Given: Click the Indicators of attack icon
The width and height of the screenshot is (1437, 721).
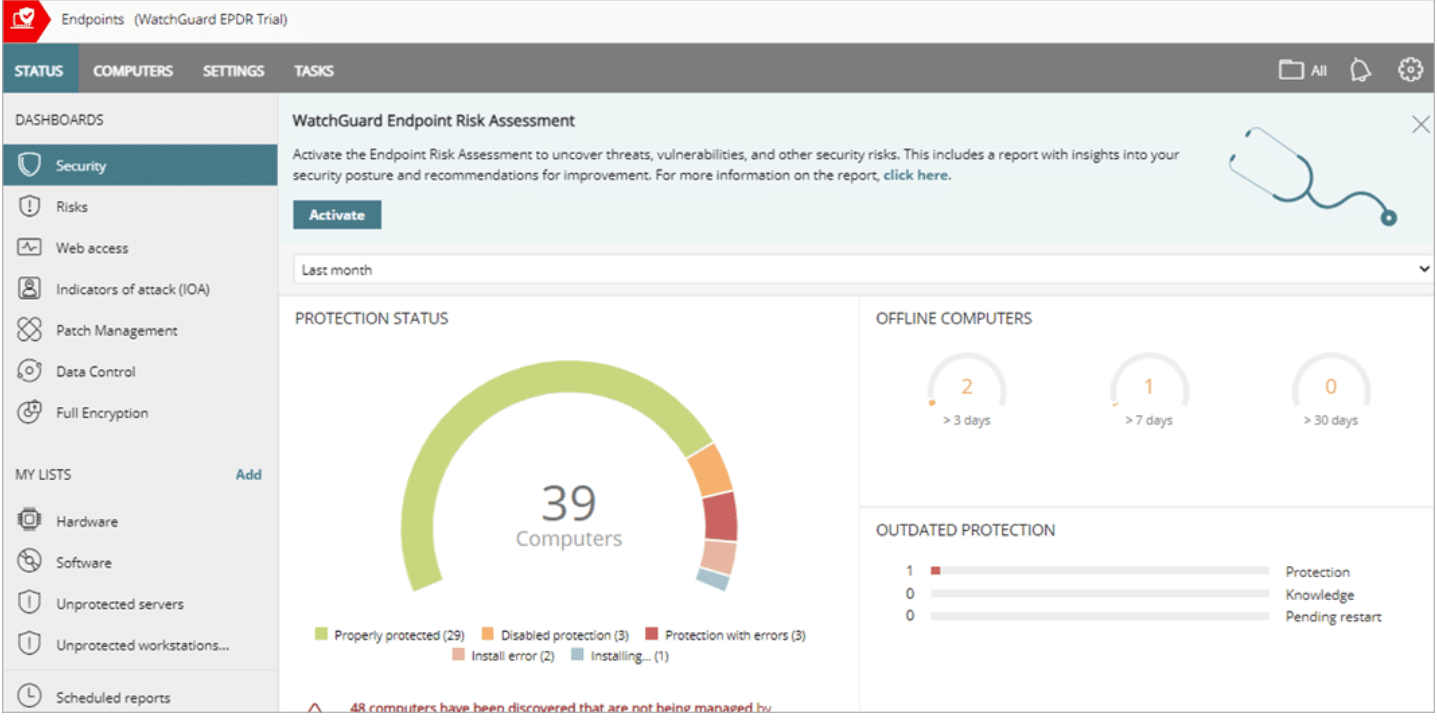Looking at the screenshot, I should (30, 289).
